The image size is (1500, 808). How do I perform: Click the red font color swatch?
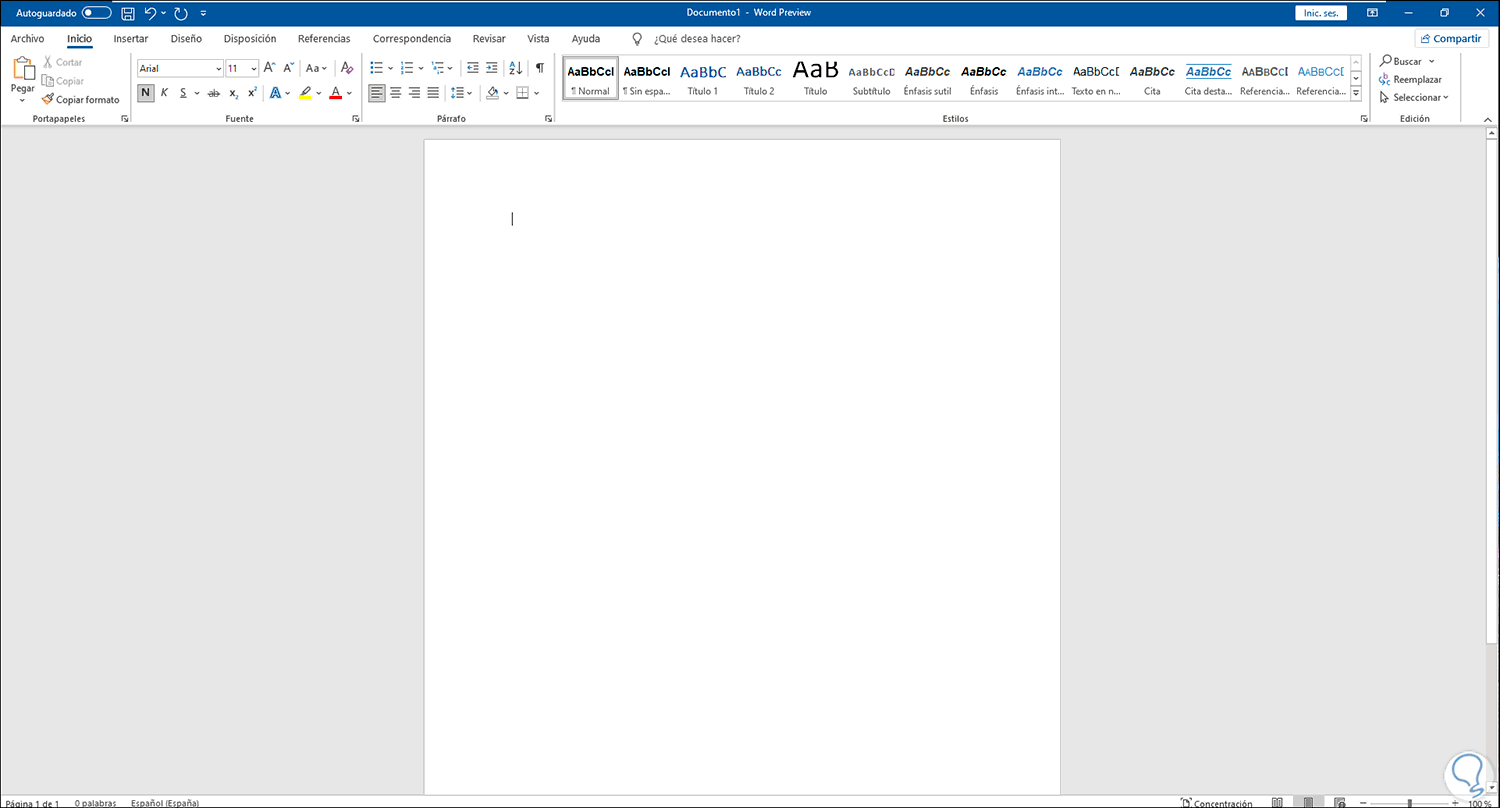[335, 94]
